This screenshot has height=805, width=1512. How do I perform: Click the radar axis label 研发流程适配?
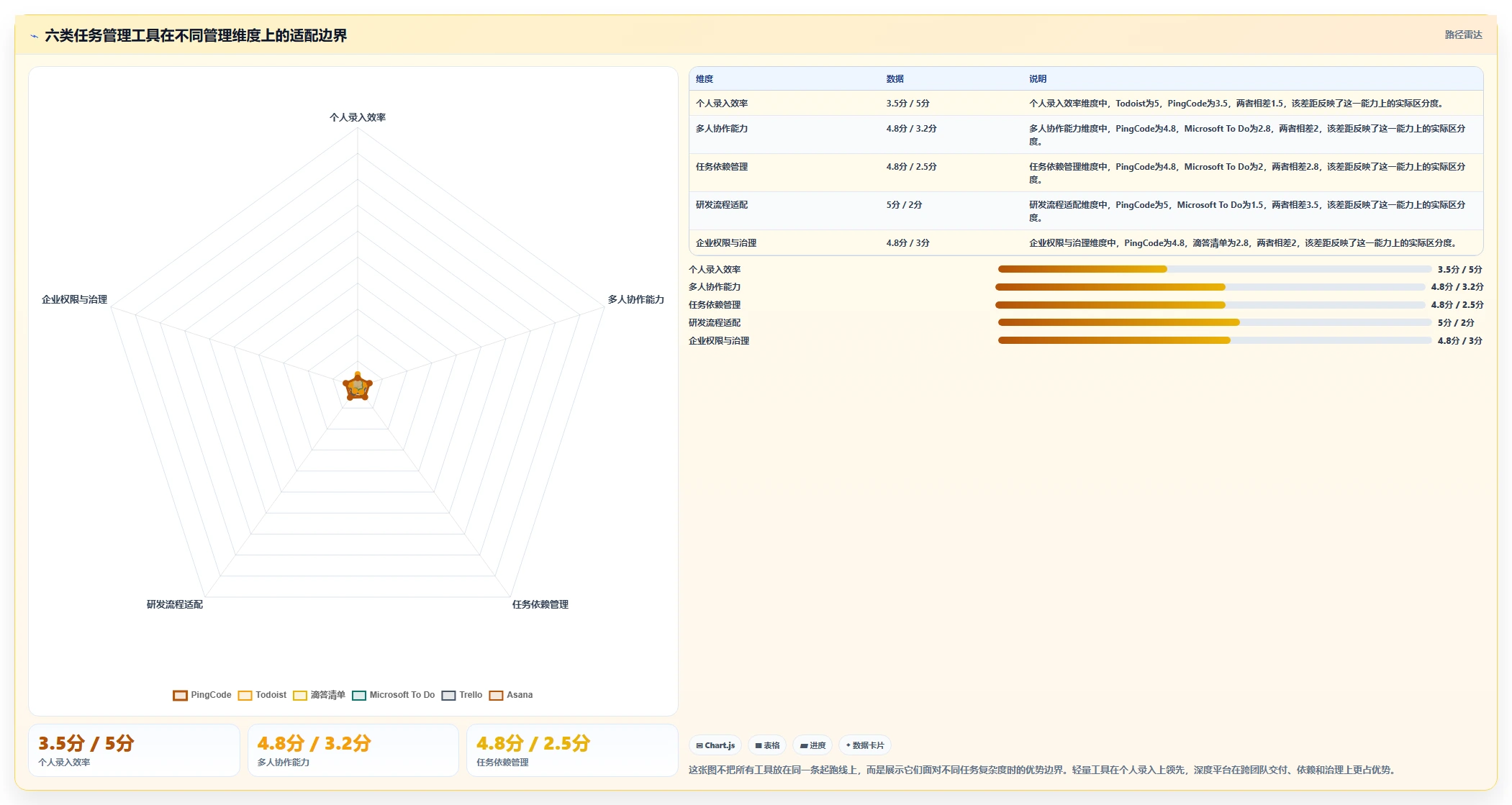[175, 604]
